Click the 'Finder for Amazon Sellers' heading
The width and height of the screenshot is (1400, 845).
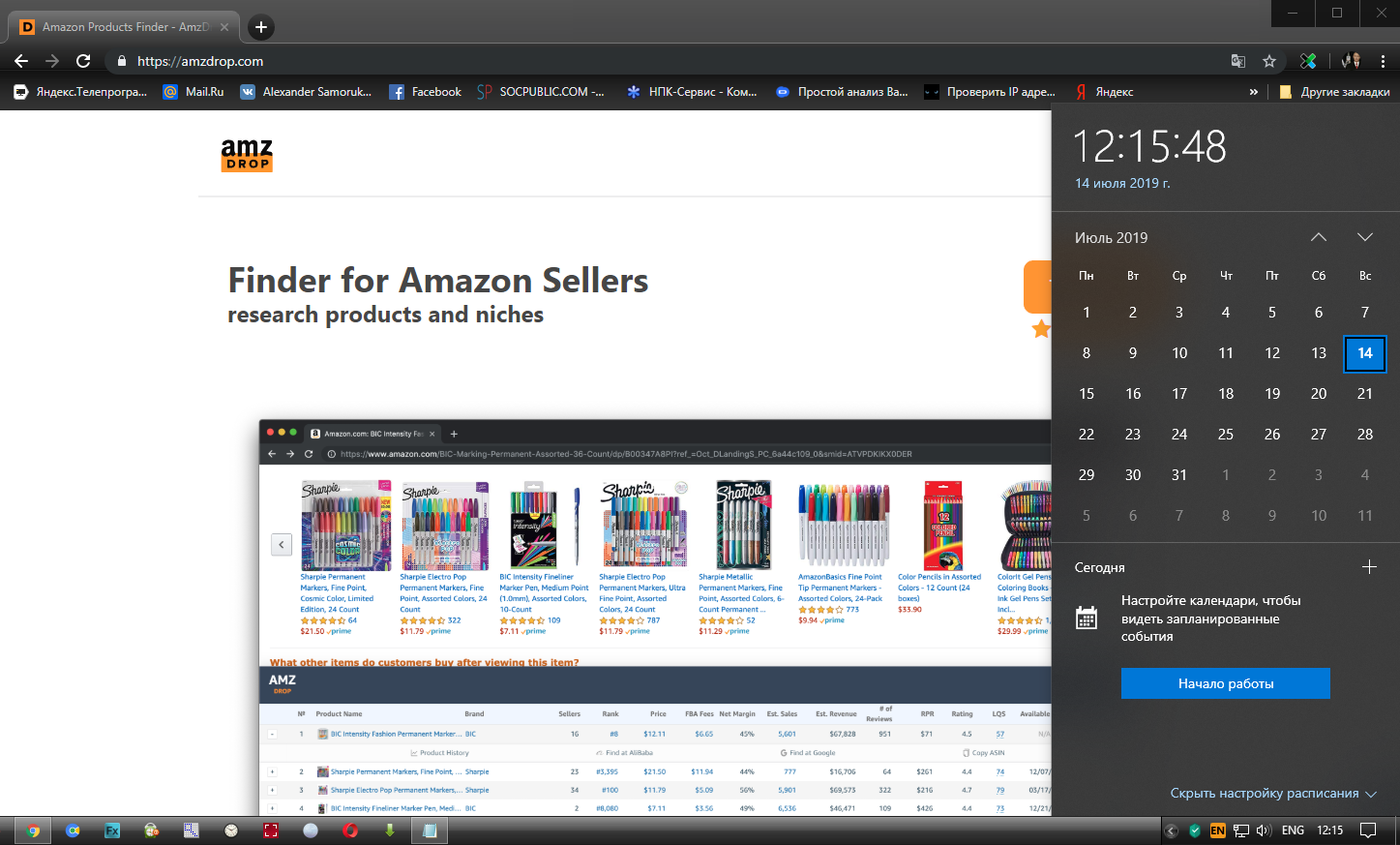pyautogui.click(x=438, y=281)
